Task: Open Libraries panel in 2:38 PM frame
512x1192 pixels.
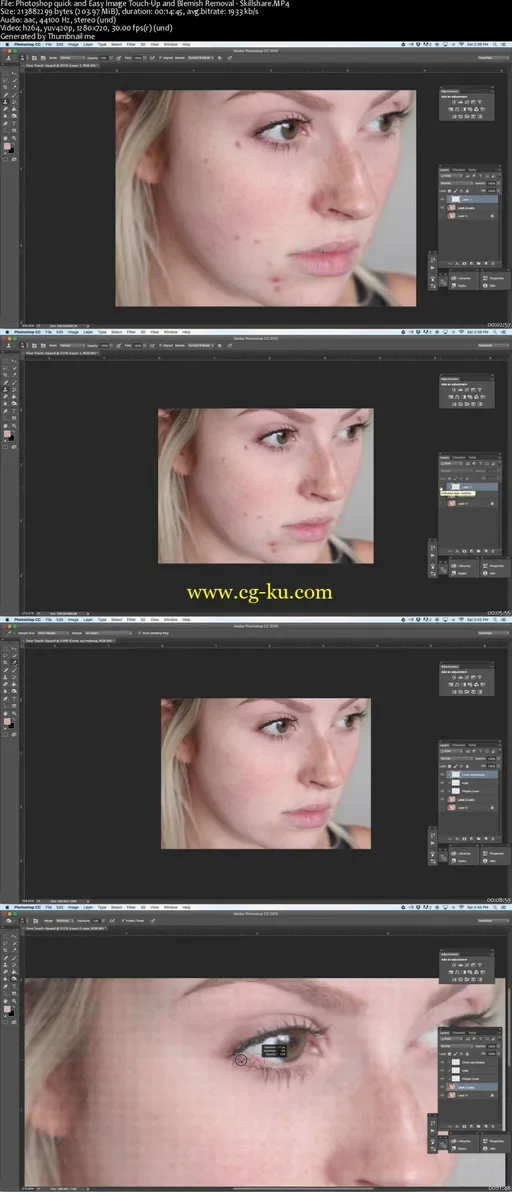Action: tap(462, 276)
